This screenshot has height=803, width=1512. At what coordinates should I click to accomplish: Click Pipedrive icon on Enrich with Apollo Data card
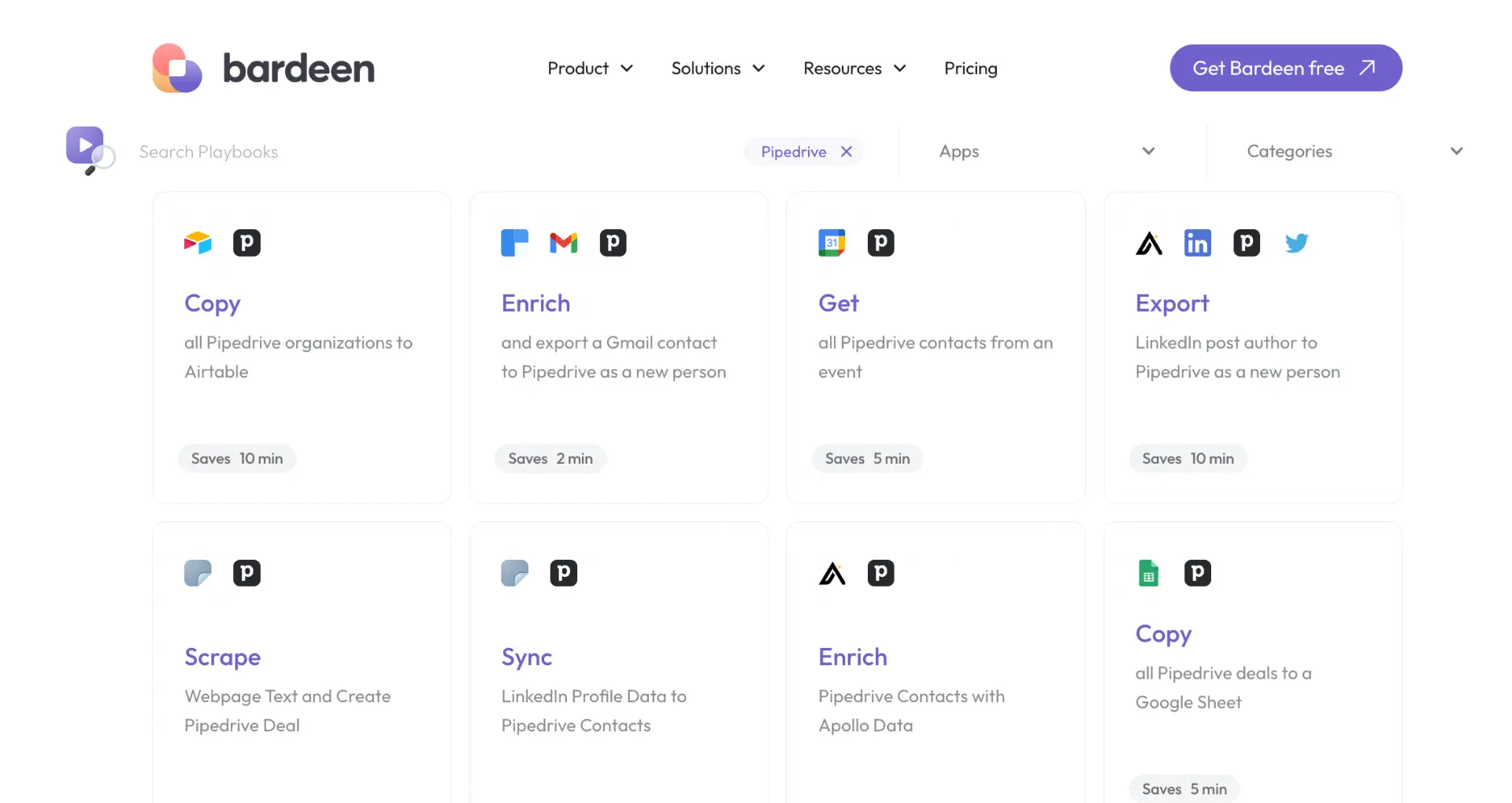[881, 573]
